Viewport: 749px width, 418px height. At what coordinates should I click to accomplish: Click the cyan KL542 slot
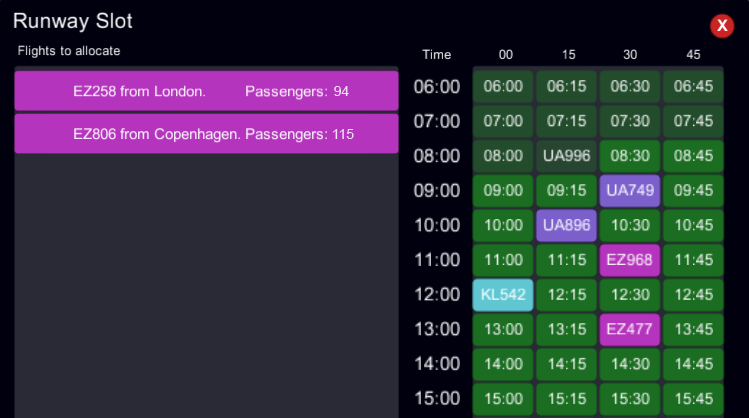pos(503,295)
